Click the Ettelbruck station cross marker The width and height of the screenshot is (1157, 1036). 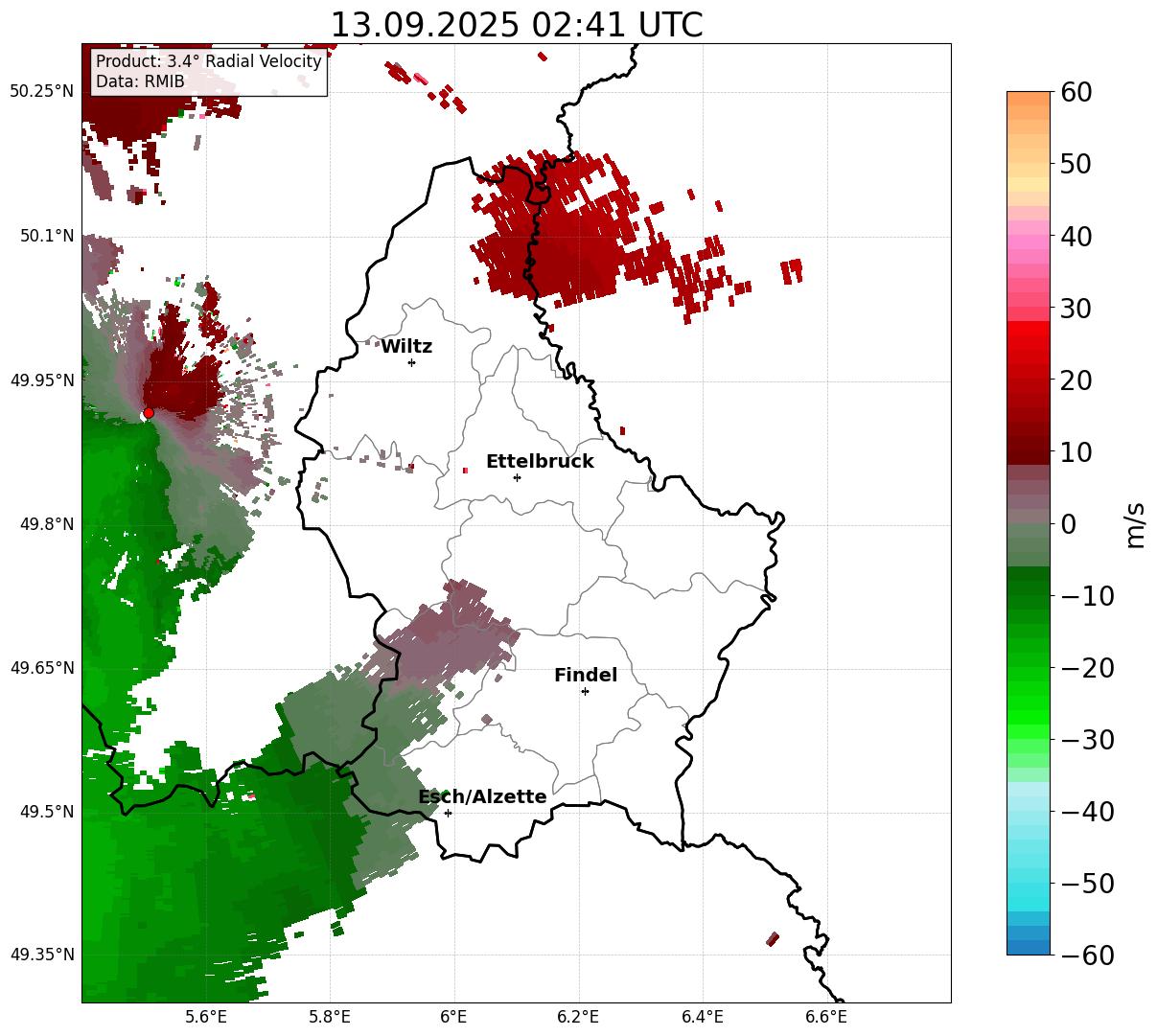[517, 477]
